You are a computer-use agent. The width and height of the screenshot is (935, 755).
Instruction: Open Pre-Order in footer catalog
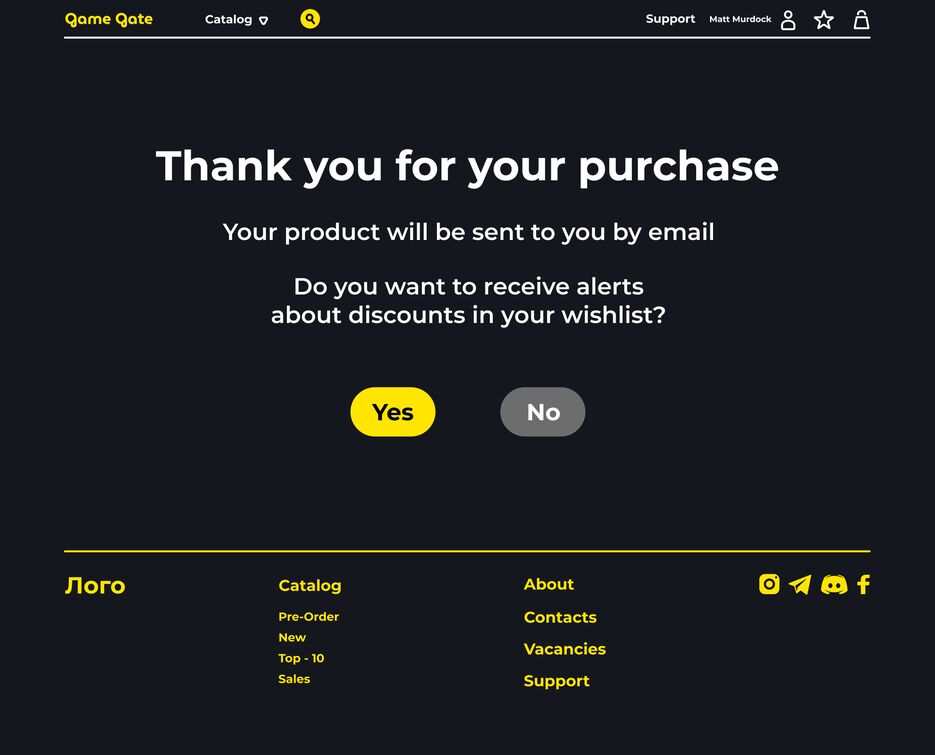[x=308, y=617]
